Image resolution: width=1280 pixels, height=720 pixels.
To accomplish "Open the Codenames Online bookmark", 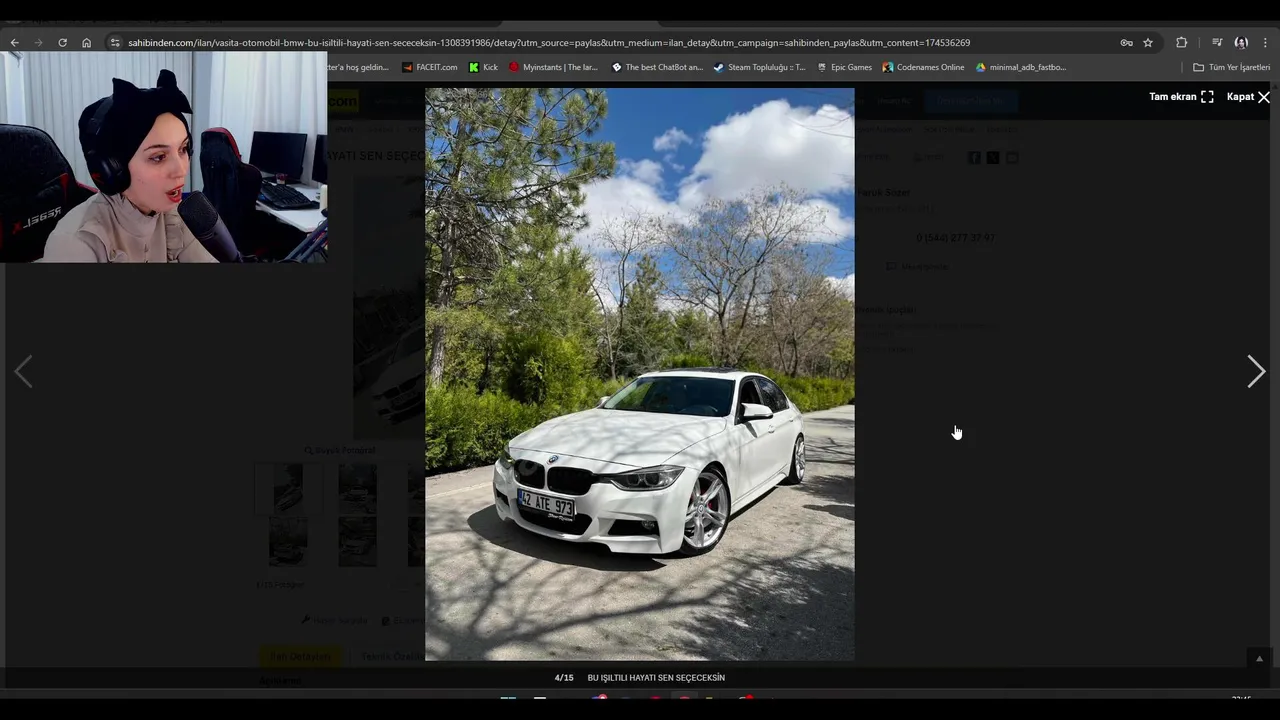I will (923, 67).
